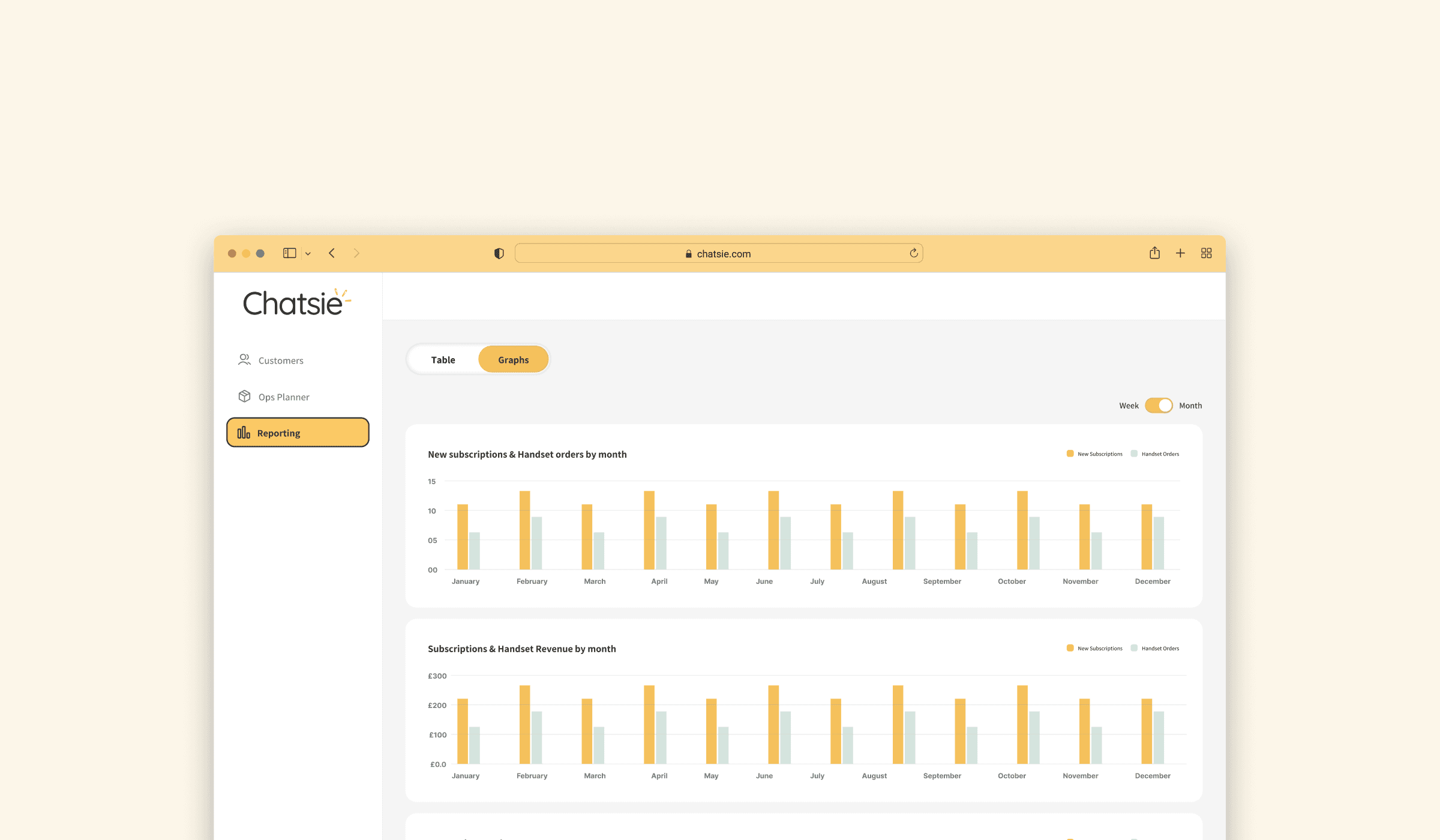Click the Ops Planner box icon
The image size is (1440, 840).
click(244, 396)
